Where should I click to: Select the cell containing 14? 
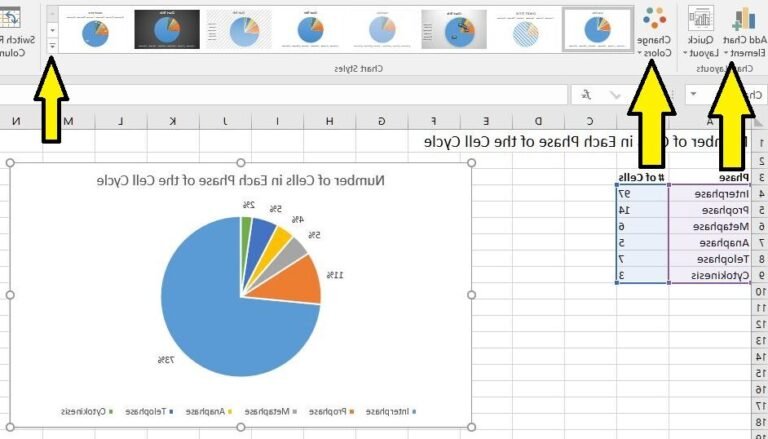pos(643,210)
